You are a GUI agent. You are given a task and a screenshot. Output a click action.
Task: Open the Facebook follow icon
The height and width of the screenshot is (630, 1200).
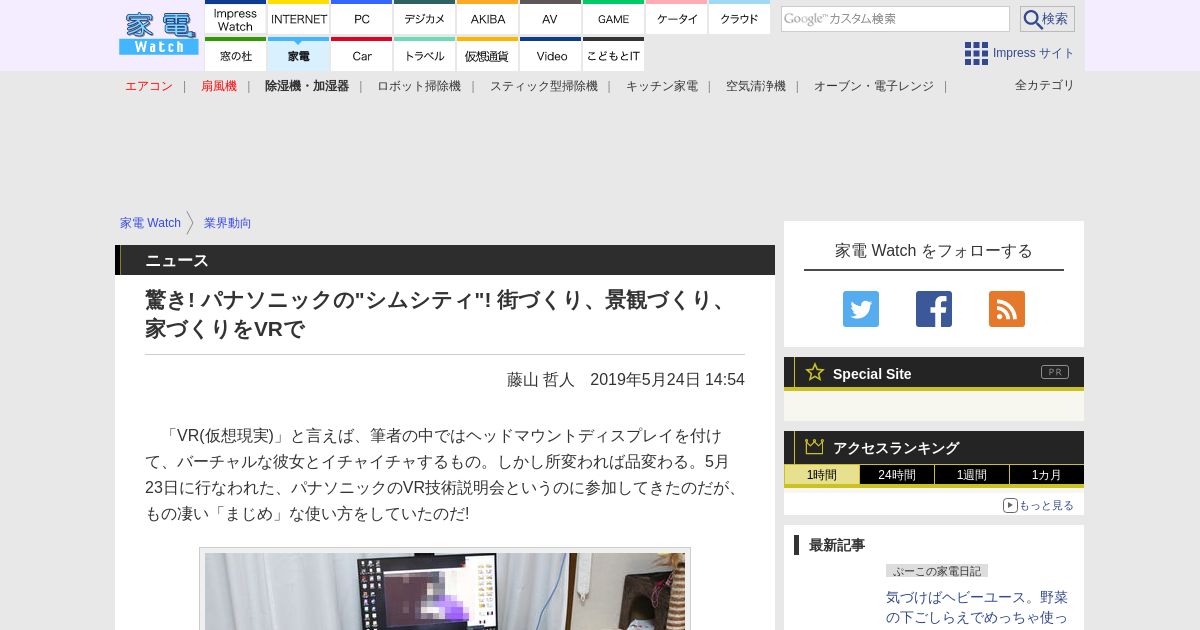pyautogui.click(x=934, y=309)
